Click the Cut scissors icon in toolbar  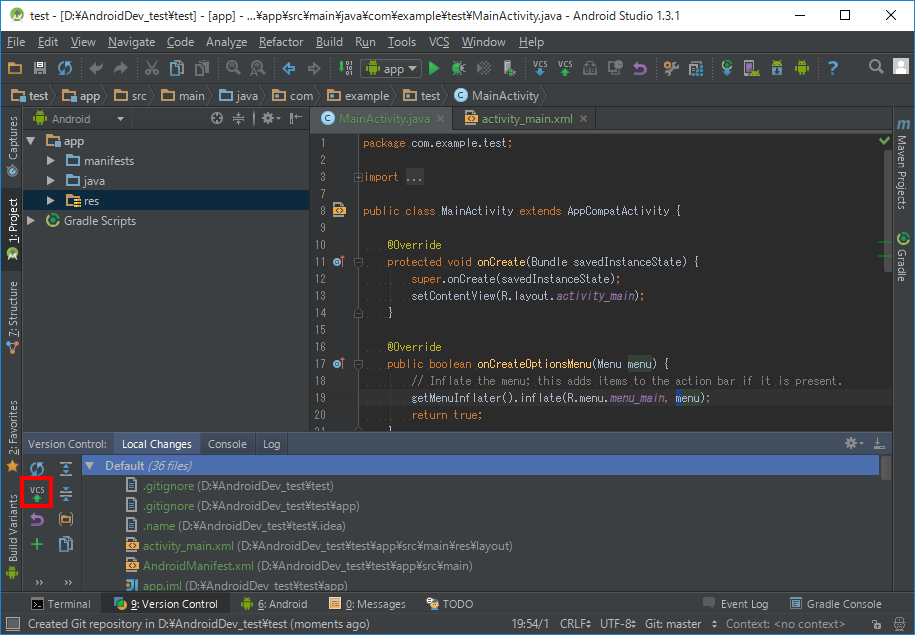[x=151, y=68]
